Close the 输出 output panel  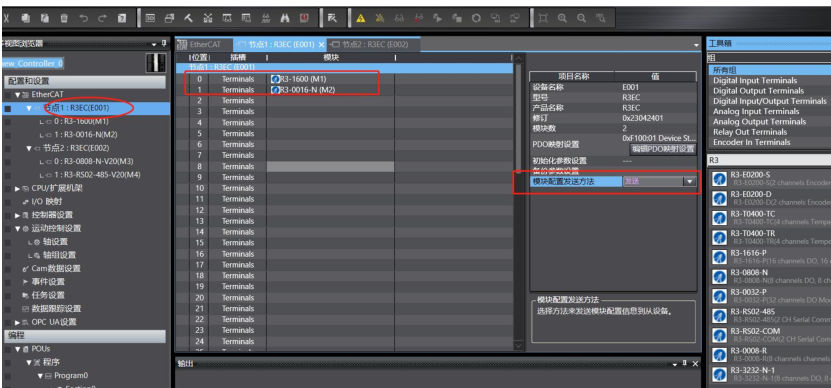(x=695, y=364)
